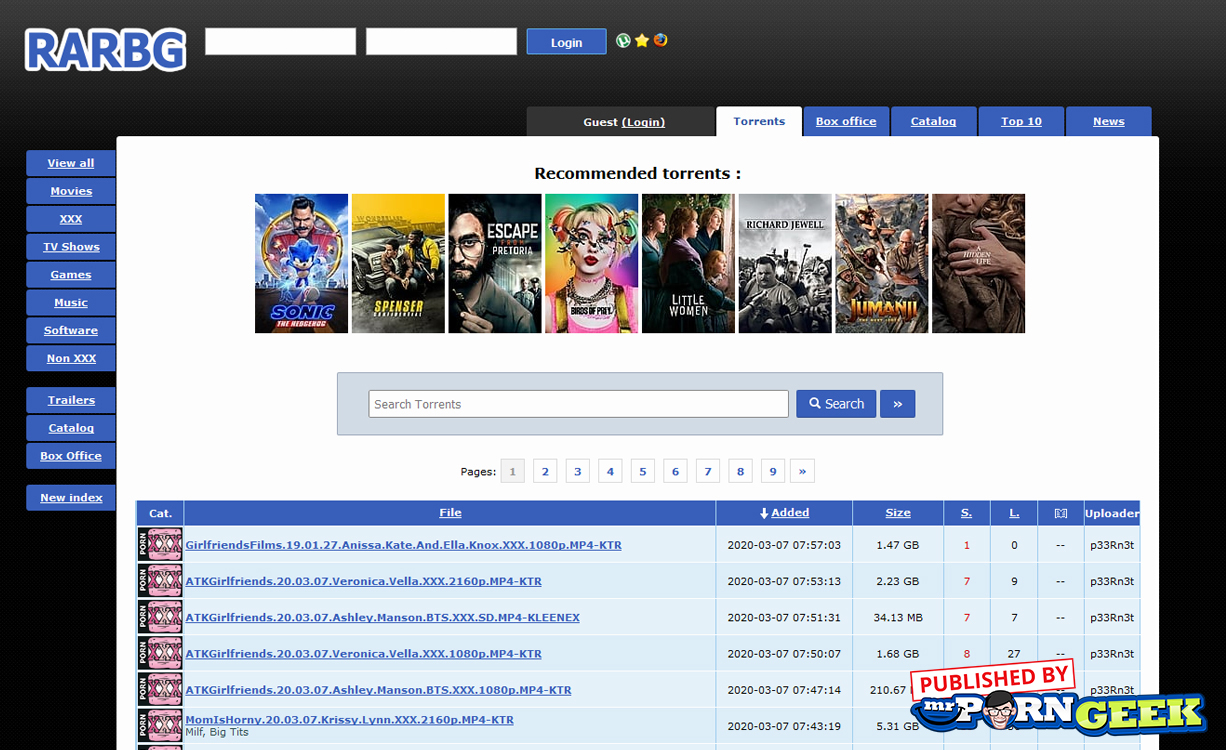Sort the table by Size column
The width and height of the screenshot is (1226, 750).
[898, 513]
